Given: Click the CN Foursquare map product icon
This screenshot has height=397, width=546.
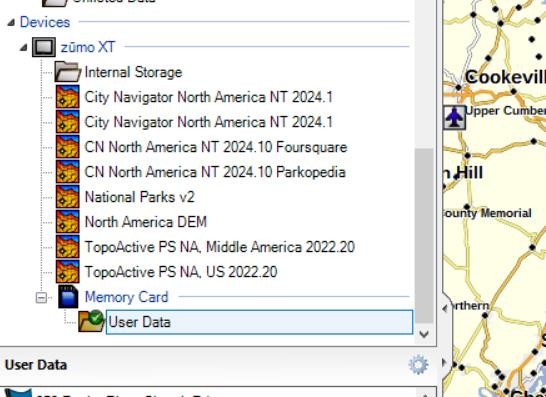Looking at the screenshot, I should (x=68, y=147).
